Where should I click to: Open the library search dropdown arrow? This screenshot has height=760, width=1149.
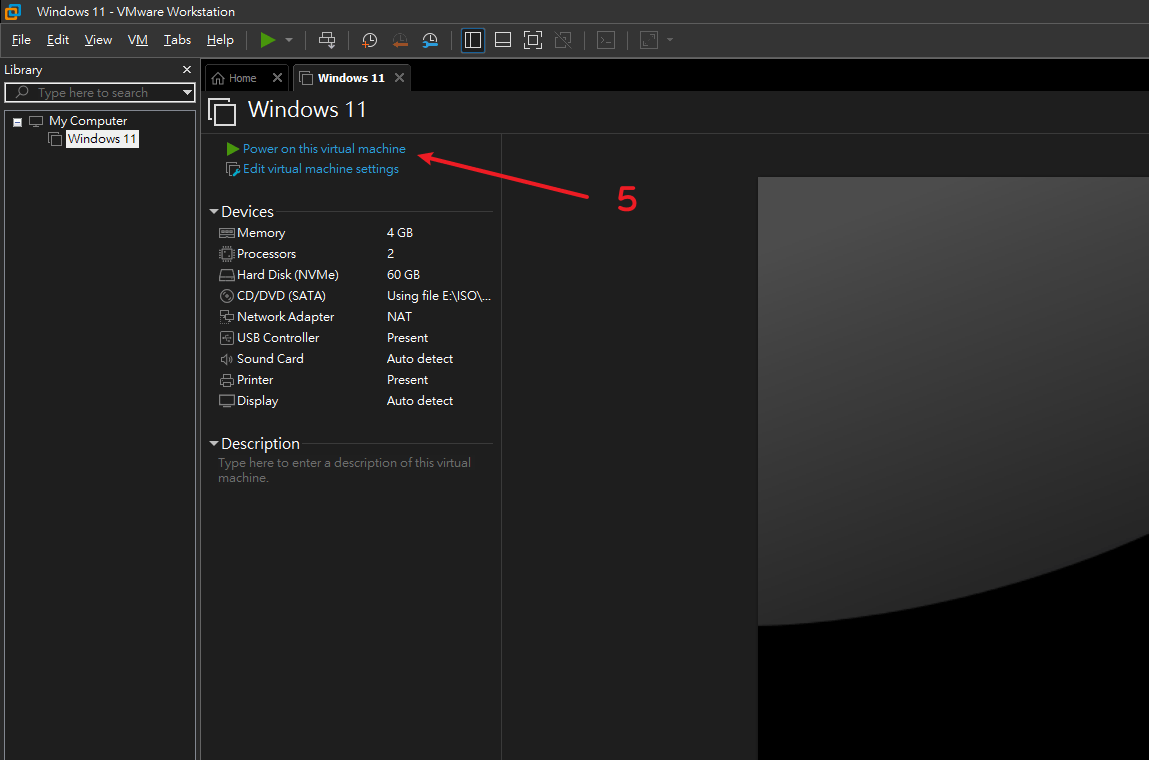[187, 93]
